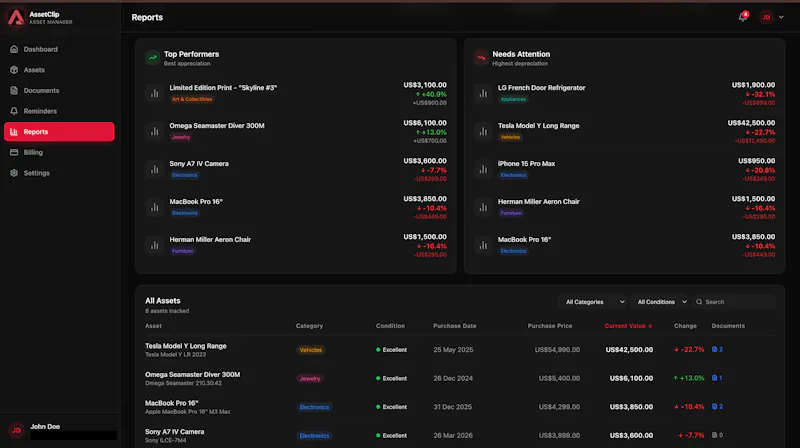Click the Documents column header
Screen dimensions: 800x448
point(728,326)
